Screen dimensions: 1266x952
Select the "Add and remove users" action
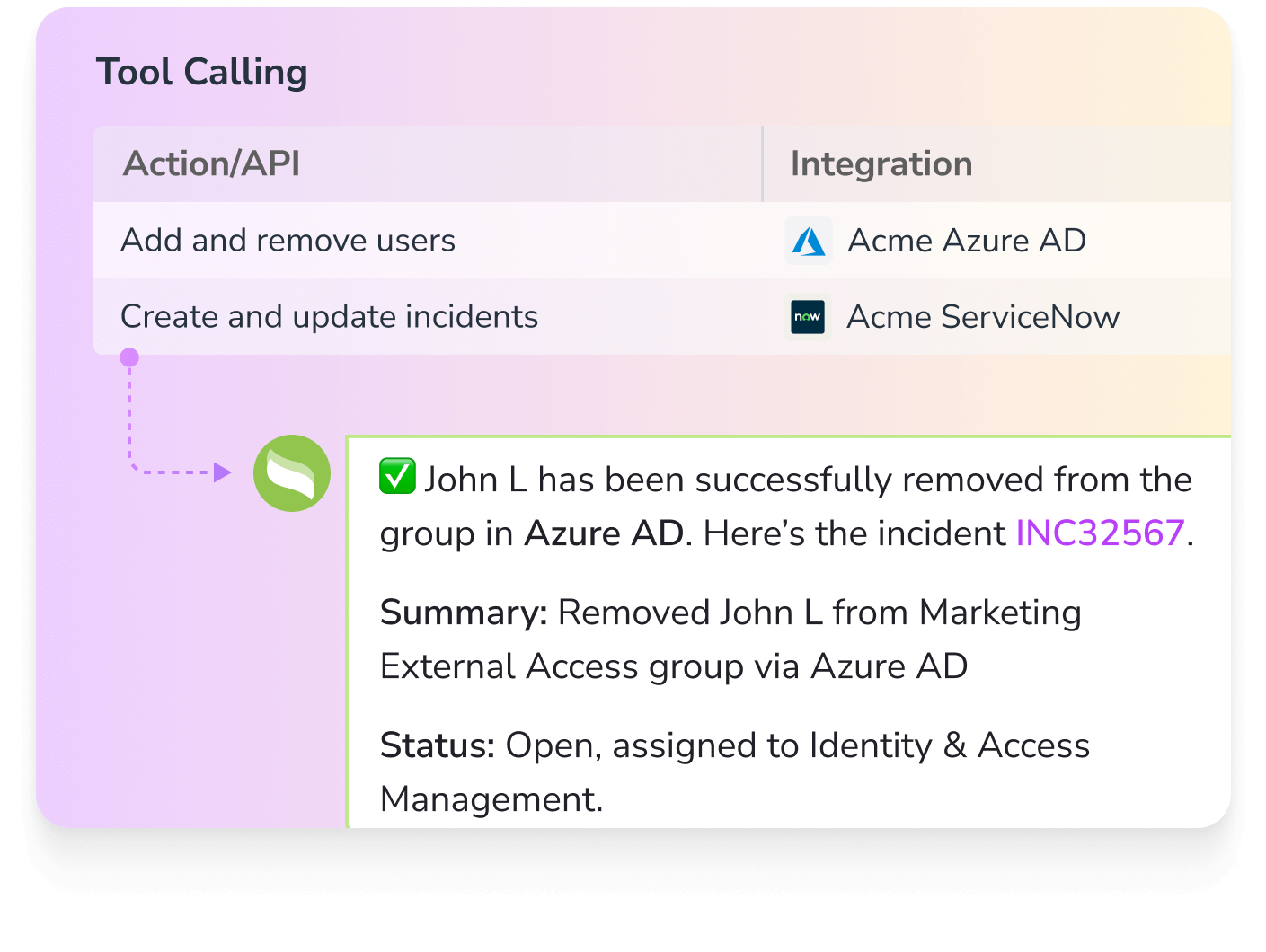[x=288, y=241]
